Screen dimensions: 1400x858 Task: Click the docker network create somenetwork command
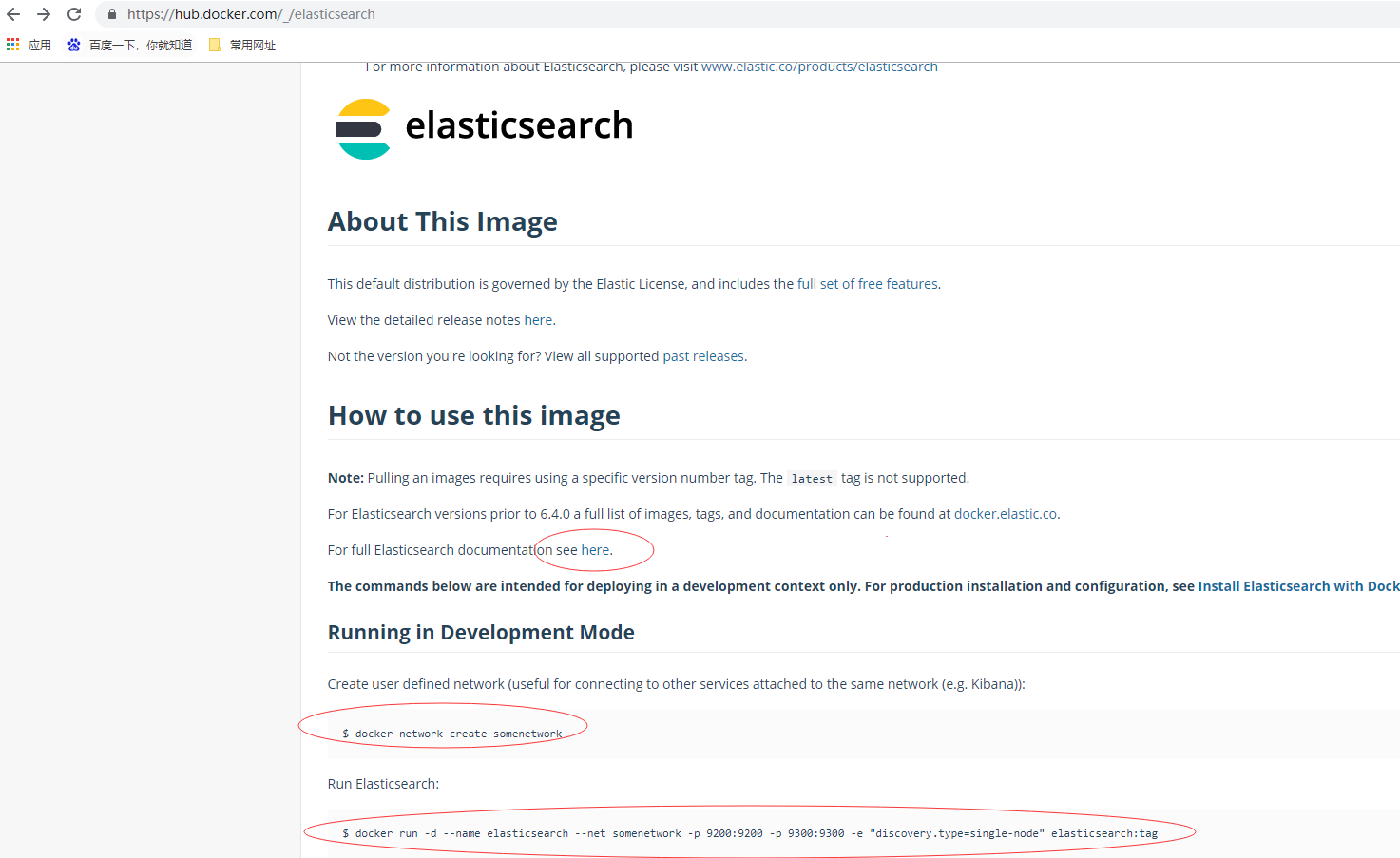(x=452, y=734)
